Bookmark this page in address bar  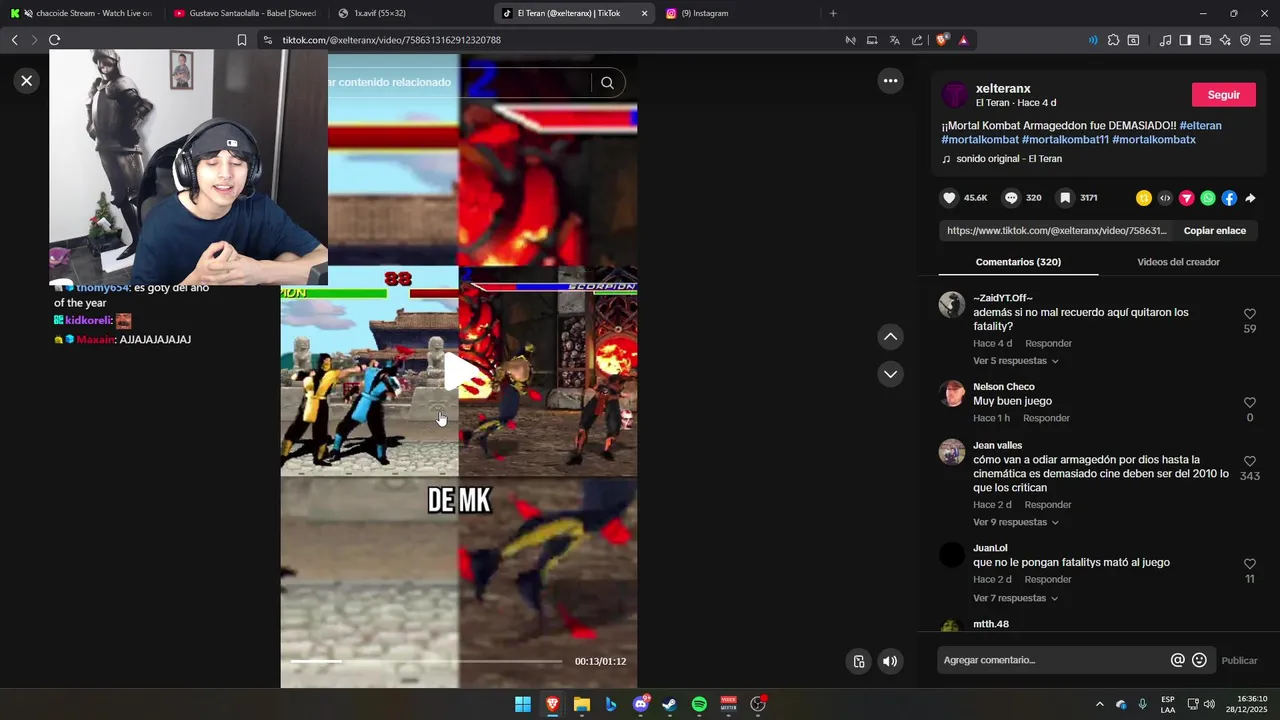(241, 40)
